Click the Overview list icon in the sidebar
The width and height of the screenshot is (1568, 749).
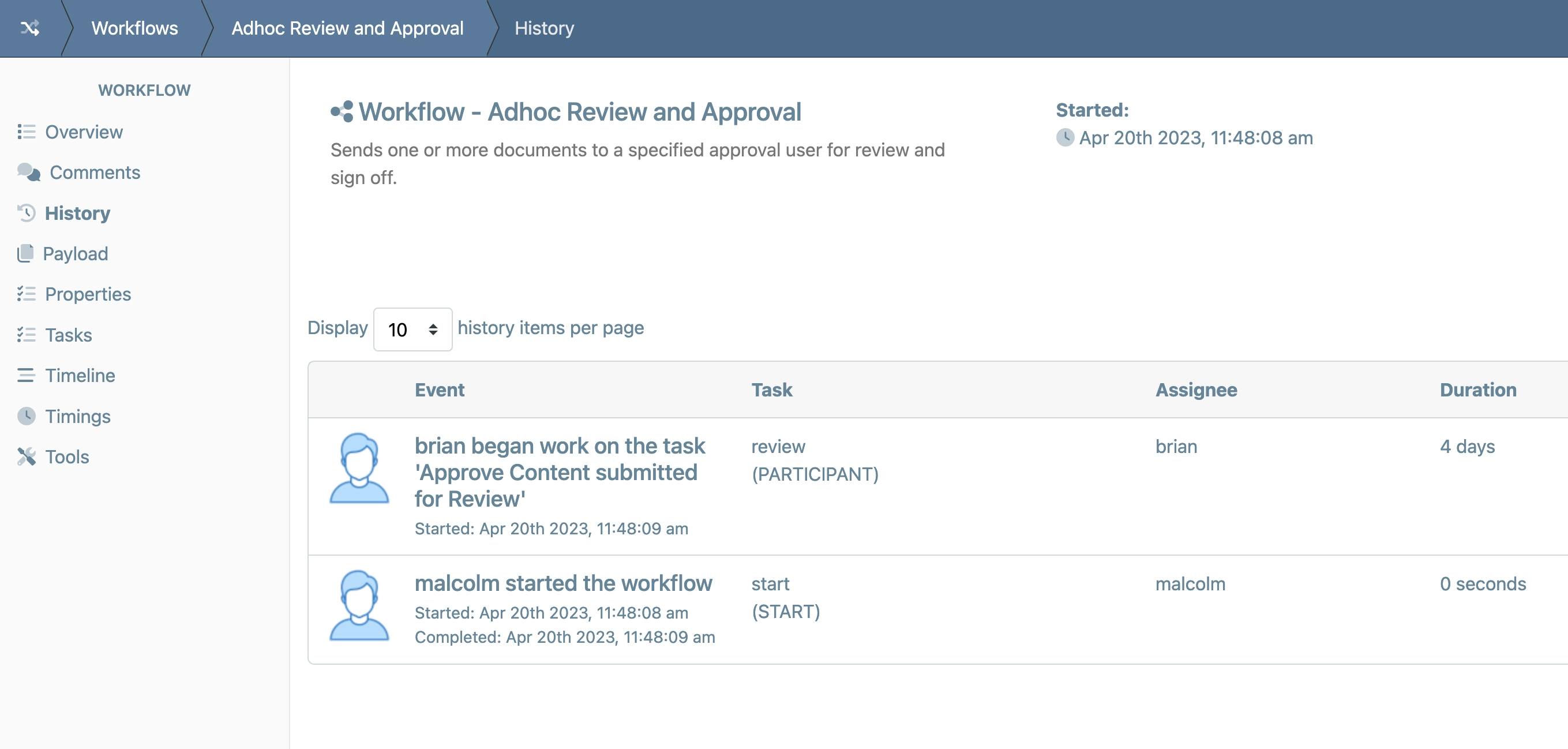[26, 132]
